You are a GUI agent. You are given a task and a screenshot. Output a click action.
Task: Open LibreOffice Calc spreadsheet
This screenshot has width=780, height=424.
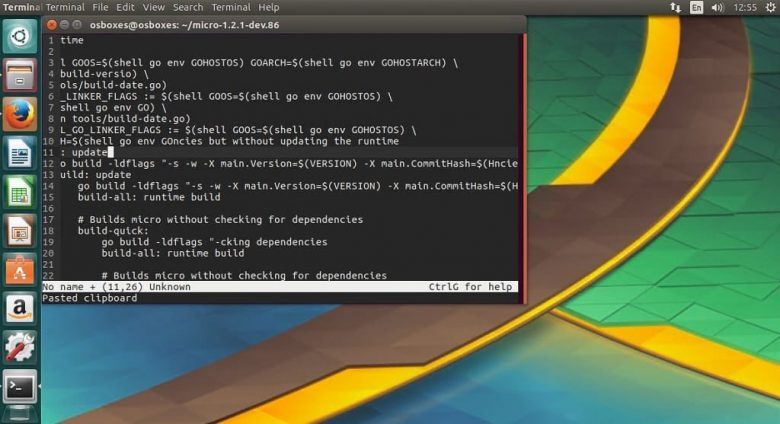[20, 191]
